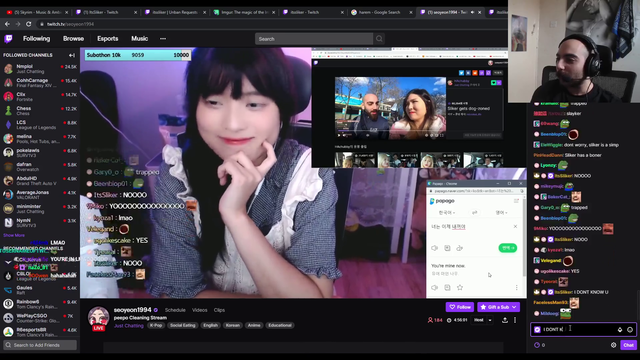Open Rainbow6 recommended channel
The height and width of the screenshot is (360, 640).
click(40, 304)
